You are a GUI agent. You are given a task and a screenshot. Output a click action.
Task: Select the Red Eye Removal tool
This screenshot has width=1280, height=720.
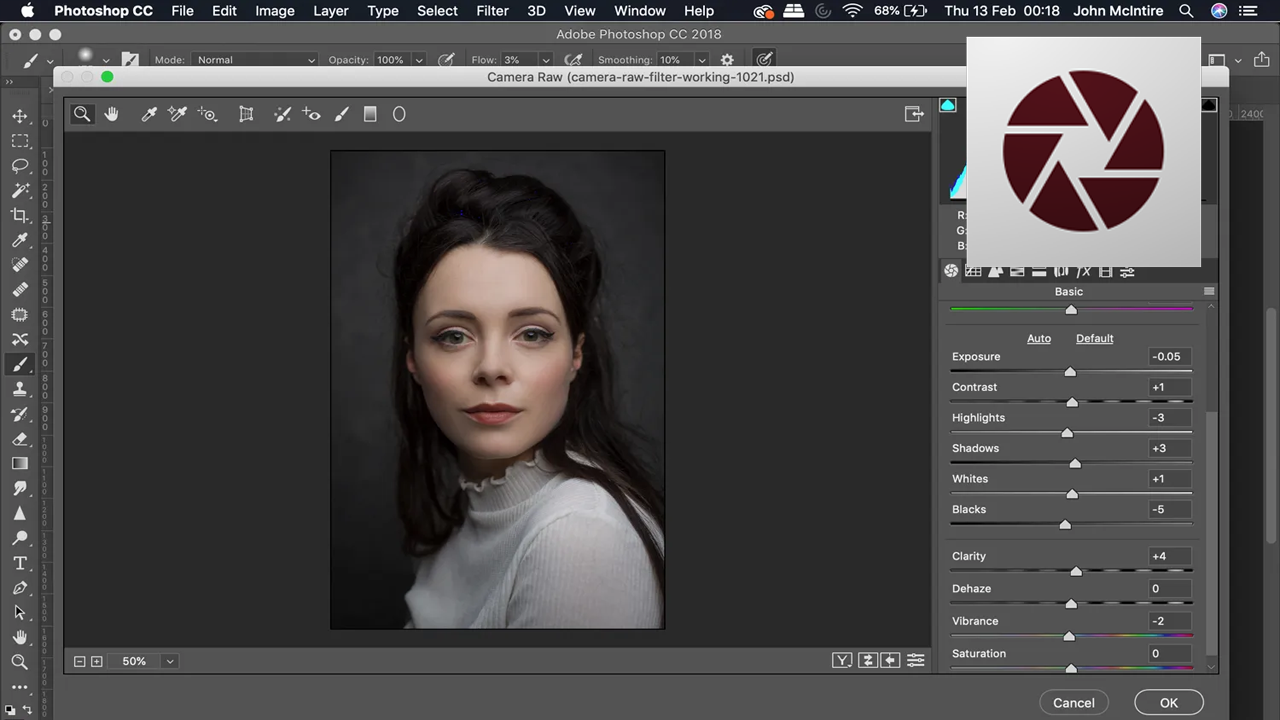pyautogui.click(x=311, y=114)
